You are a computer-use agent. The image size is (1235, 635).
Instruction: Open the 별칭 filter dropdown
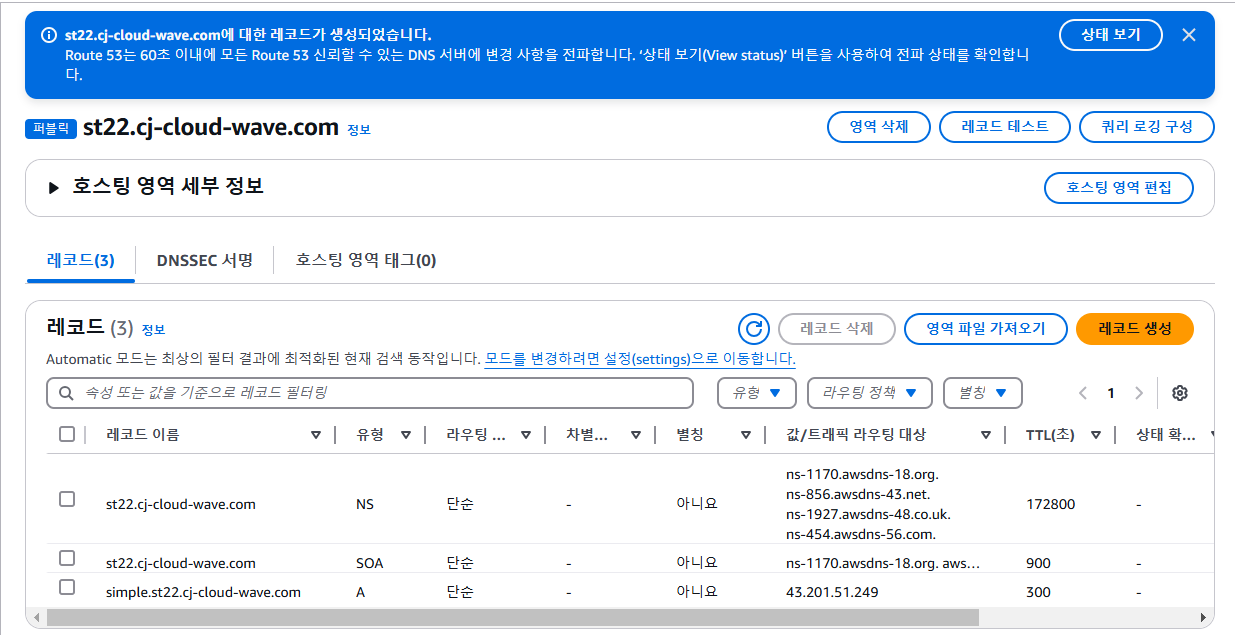point(983,393)
